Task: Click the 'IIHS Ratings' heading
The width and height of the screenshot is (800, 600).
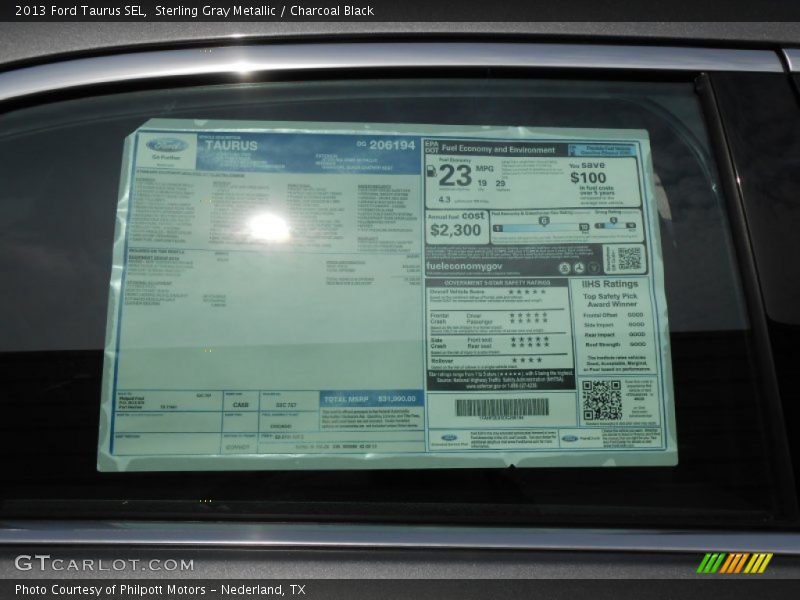Action: click(x=610, y=284)
